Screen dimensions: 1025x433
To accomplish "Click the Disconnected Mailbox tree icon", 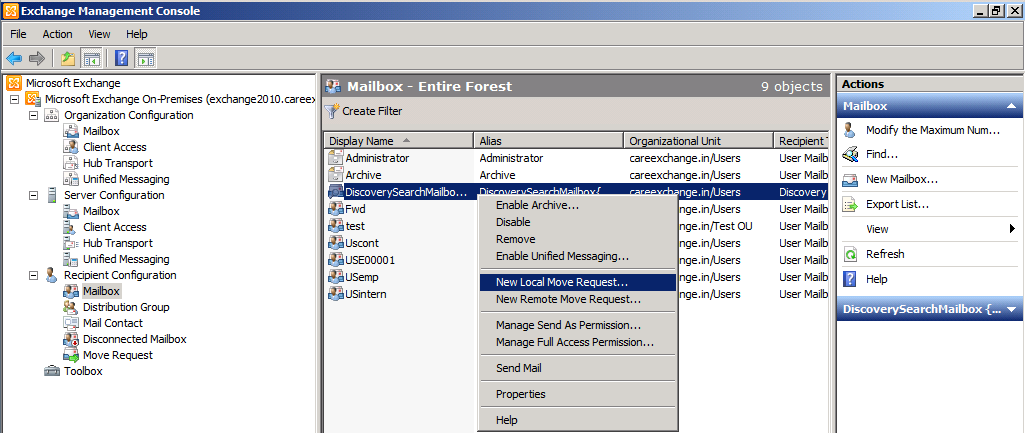I will pyautogui.click(x=71, y=339).
